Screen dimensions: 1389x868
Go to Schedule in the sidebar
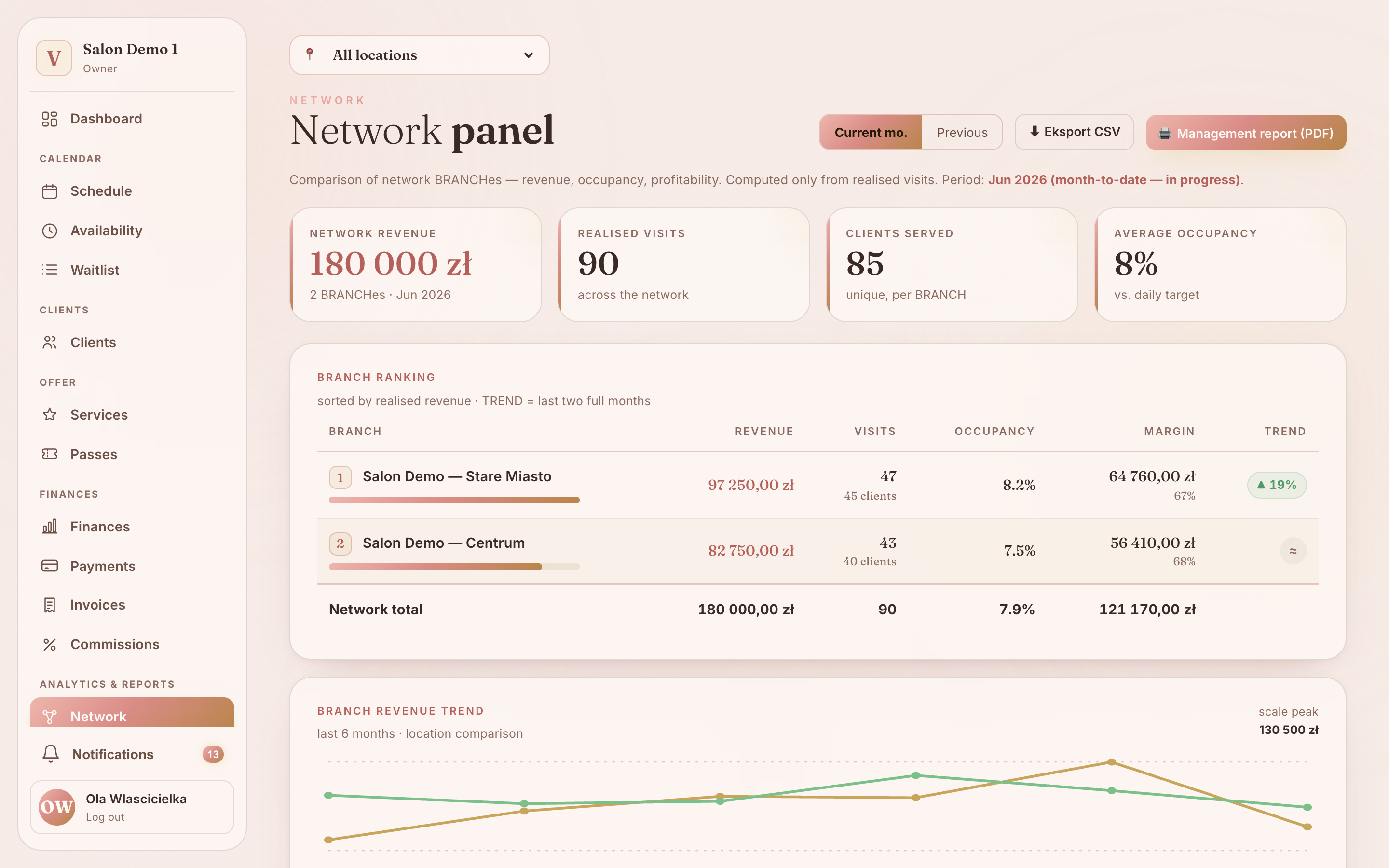[132, 191]
